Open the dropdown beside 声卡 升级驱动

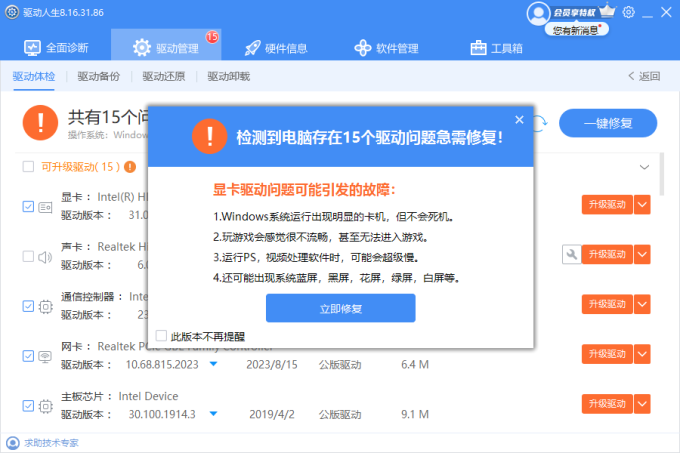tap(642, 254)
